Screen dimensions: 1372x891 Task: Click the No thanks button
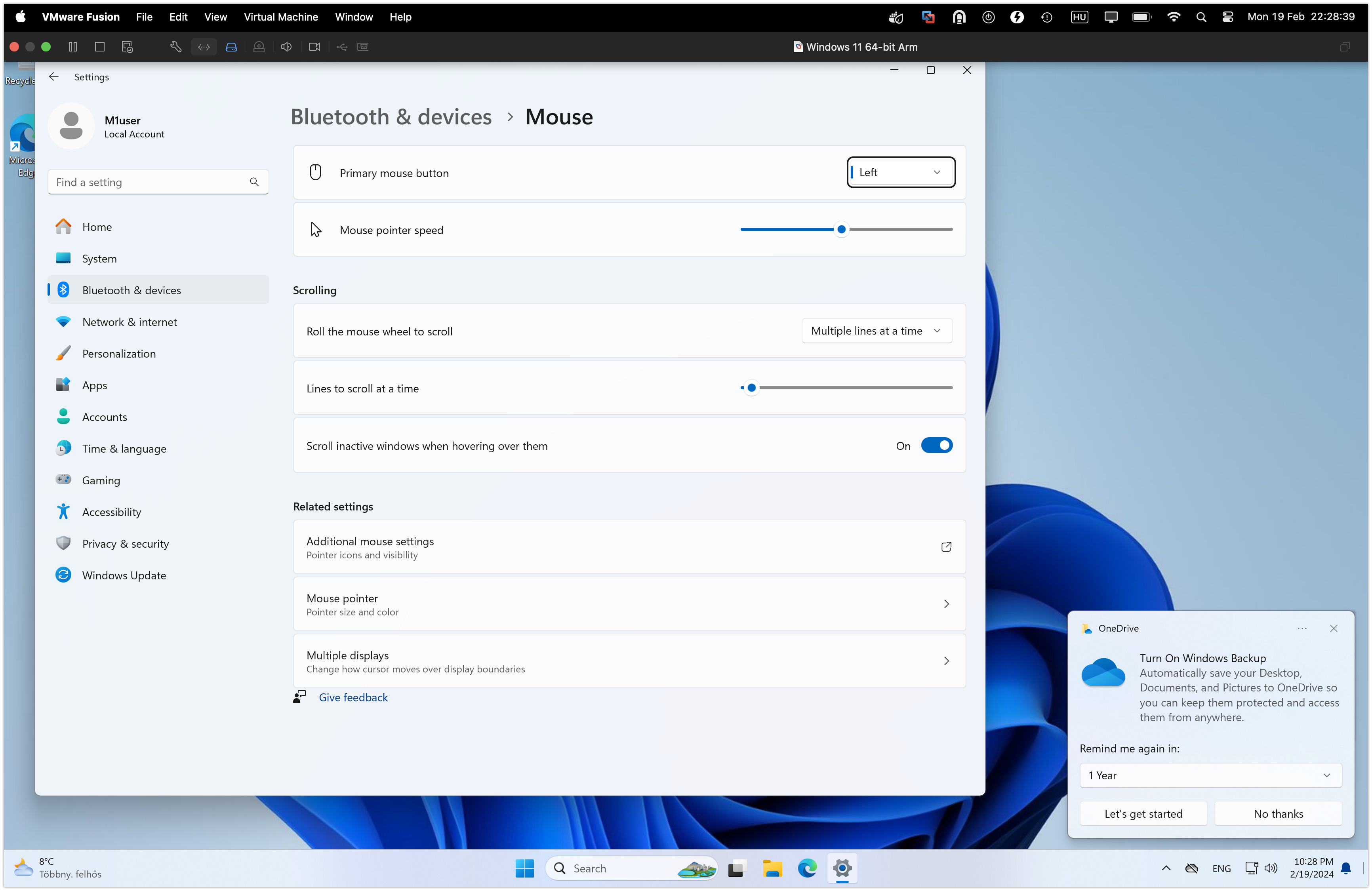[1278, 813]
